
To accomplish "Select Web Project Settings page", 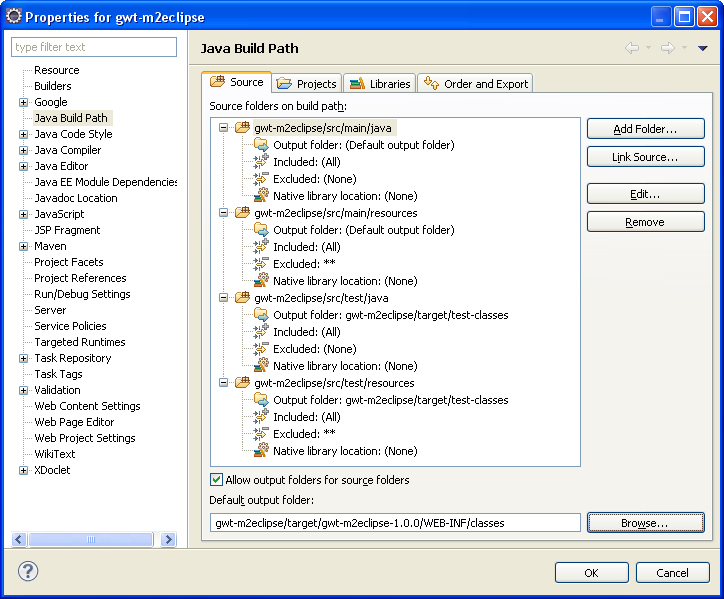I will pyautogui.click(x=85, y=438).
